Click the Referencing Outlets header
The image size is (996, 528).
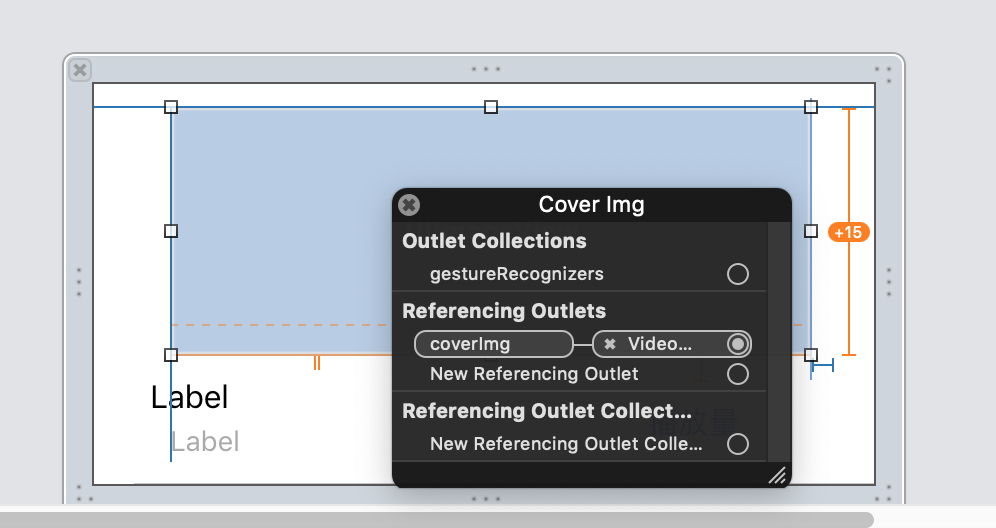click(504, 311)
